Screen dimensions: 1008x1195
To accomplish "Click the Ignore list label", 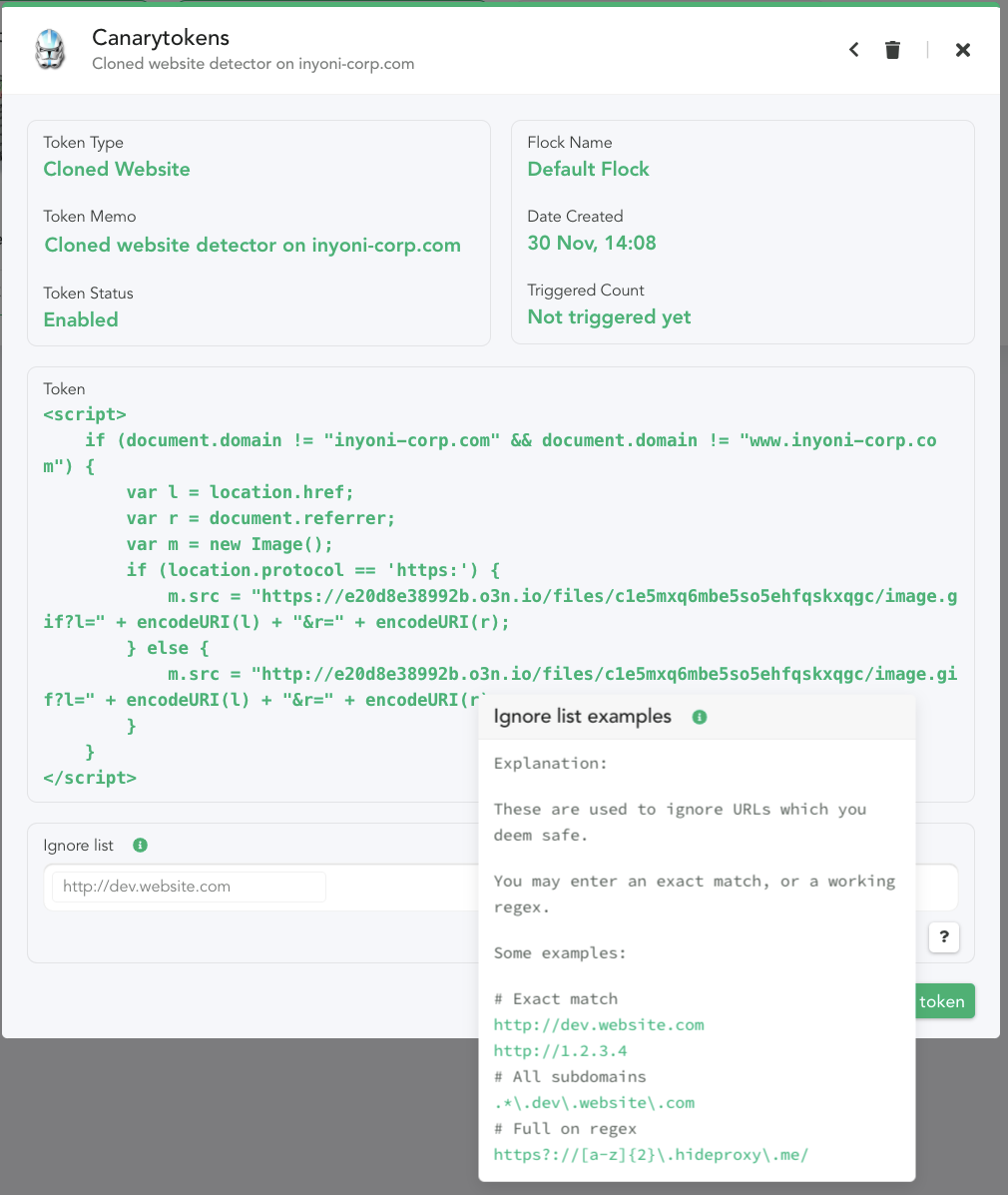I will click(x=79, y=846).
